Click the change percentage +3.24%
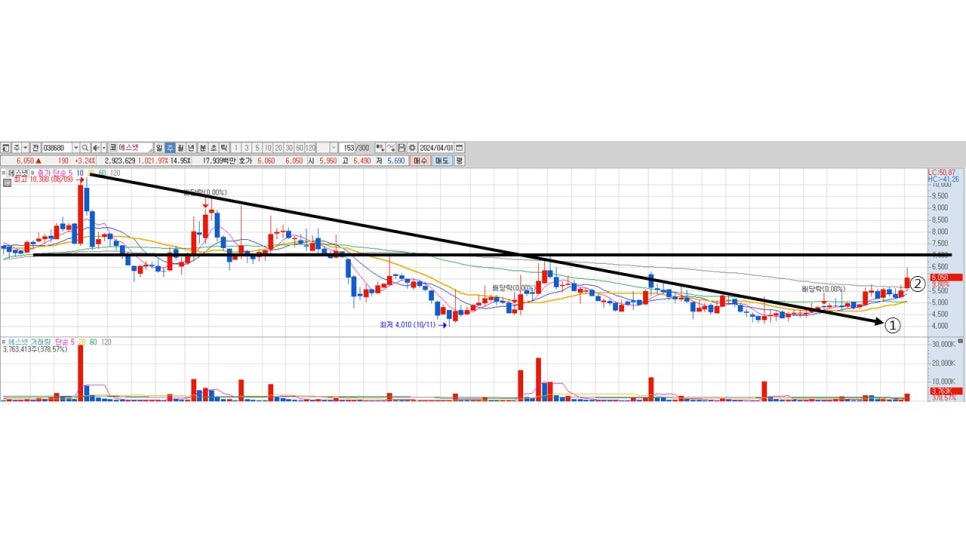Image resolution: width=966 pixels, height=543 pixels. 85,161
